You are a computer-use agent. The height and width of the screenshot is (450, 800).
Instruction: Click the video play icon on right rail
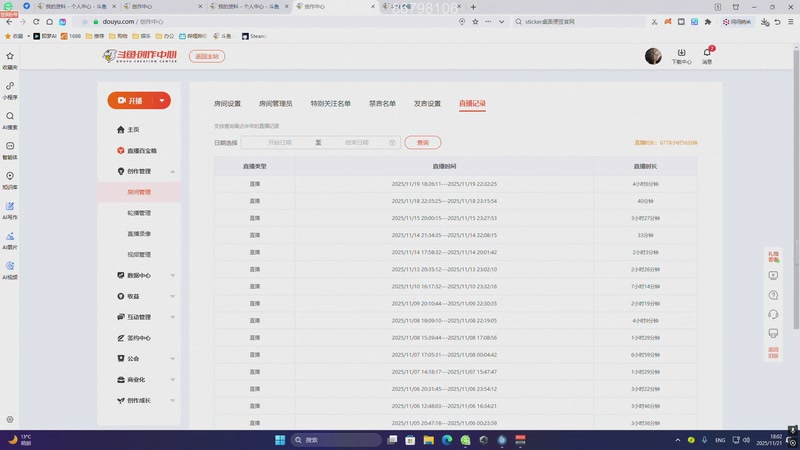click(773, 276)
